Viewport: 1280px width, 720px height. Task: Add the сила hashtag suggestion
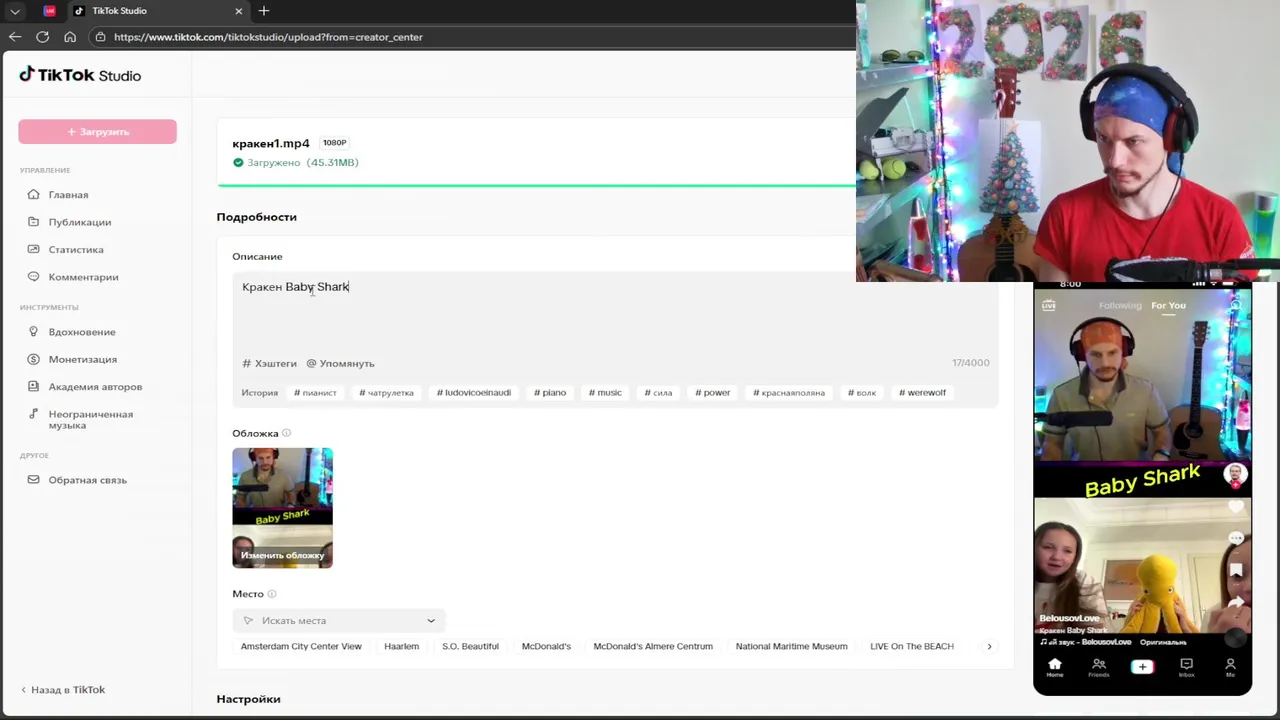coord(658,393)
